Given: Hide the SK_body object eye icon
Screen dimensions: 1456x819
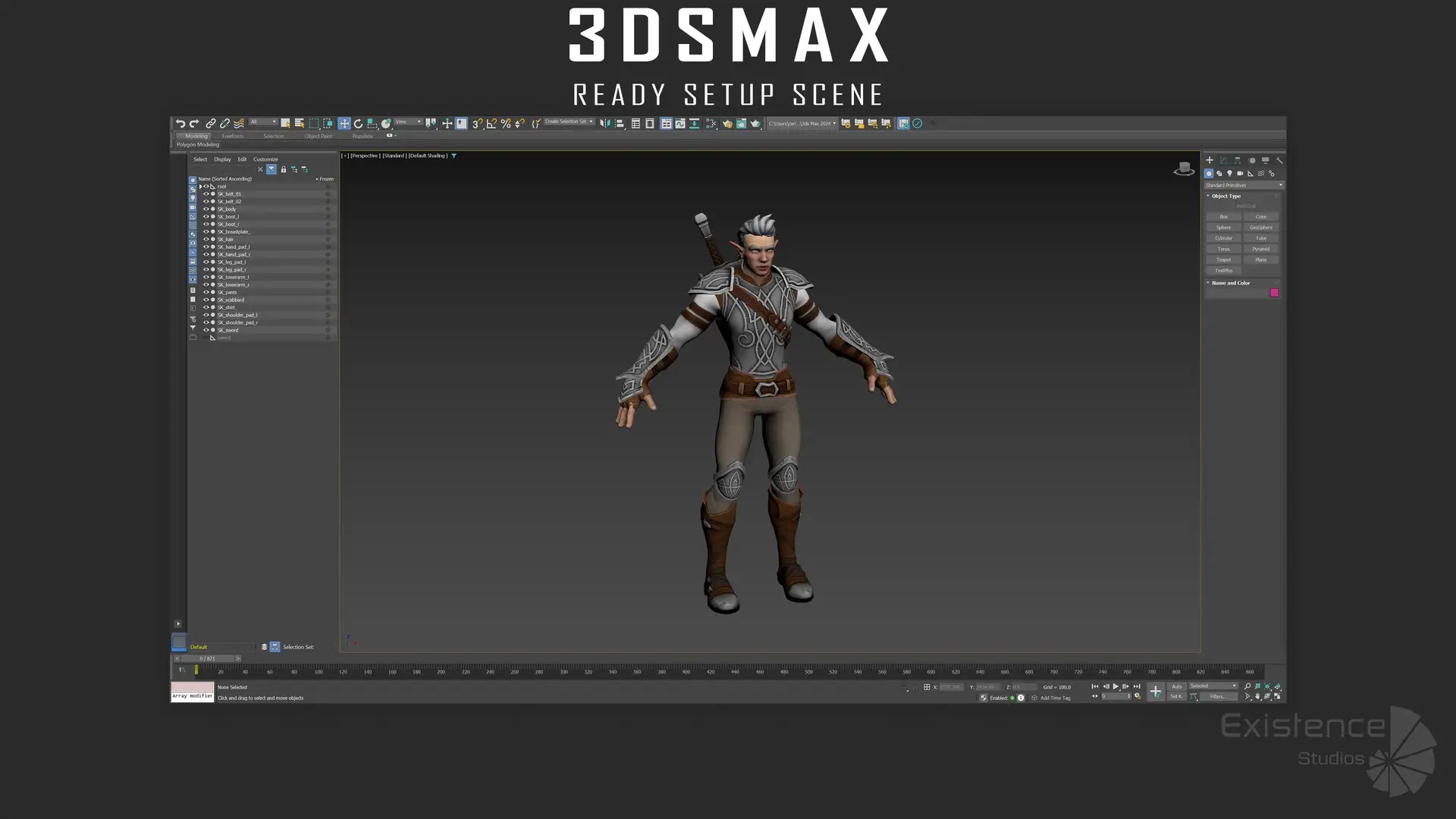Looking at the screenshot, I should (206, 209).
